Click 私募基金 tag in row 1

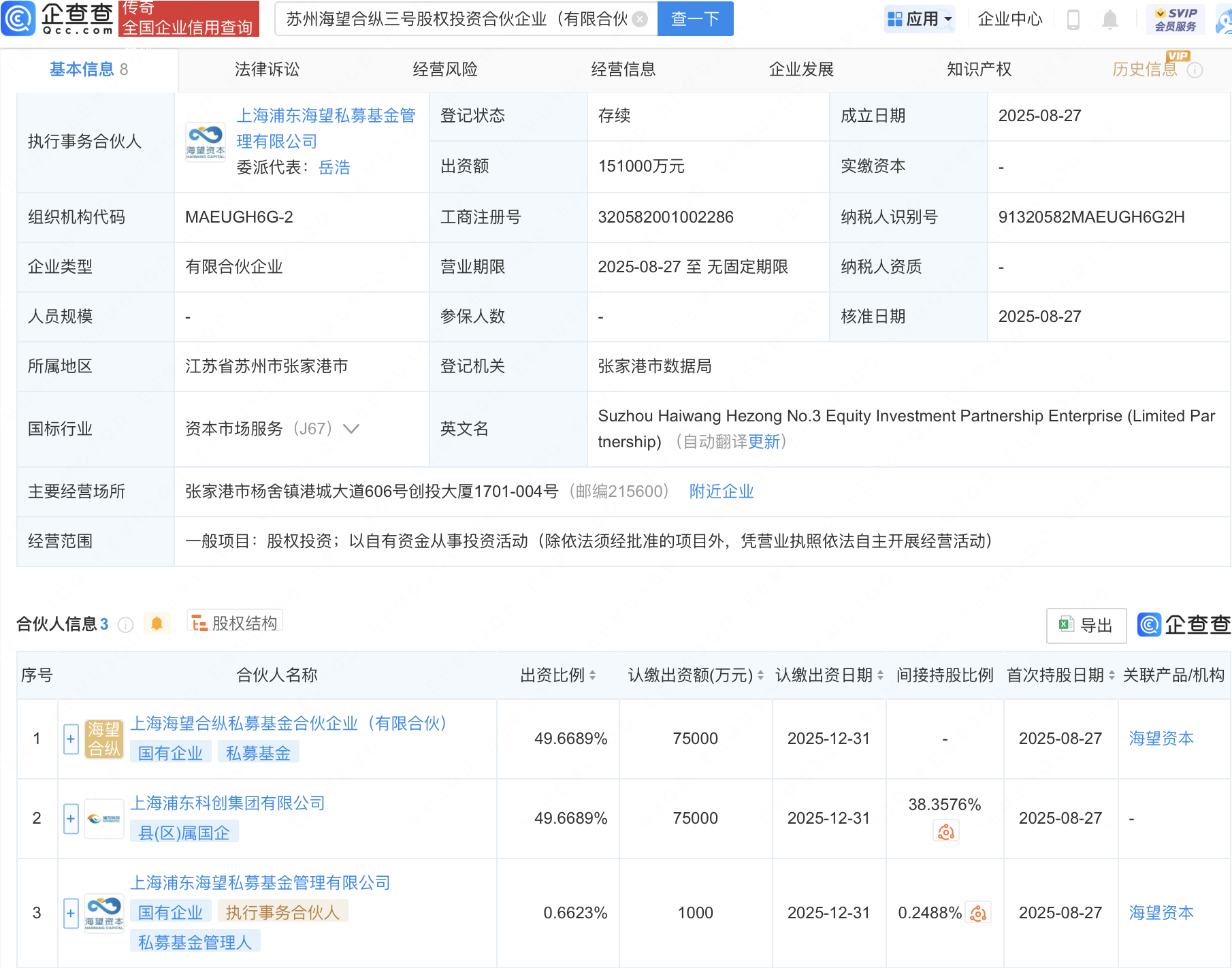pyautogui.click(x=258, y=754)
